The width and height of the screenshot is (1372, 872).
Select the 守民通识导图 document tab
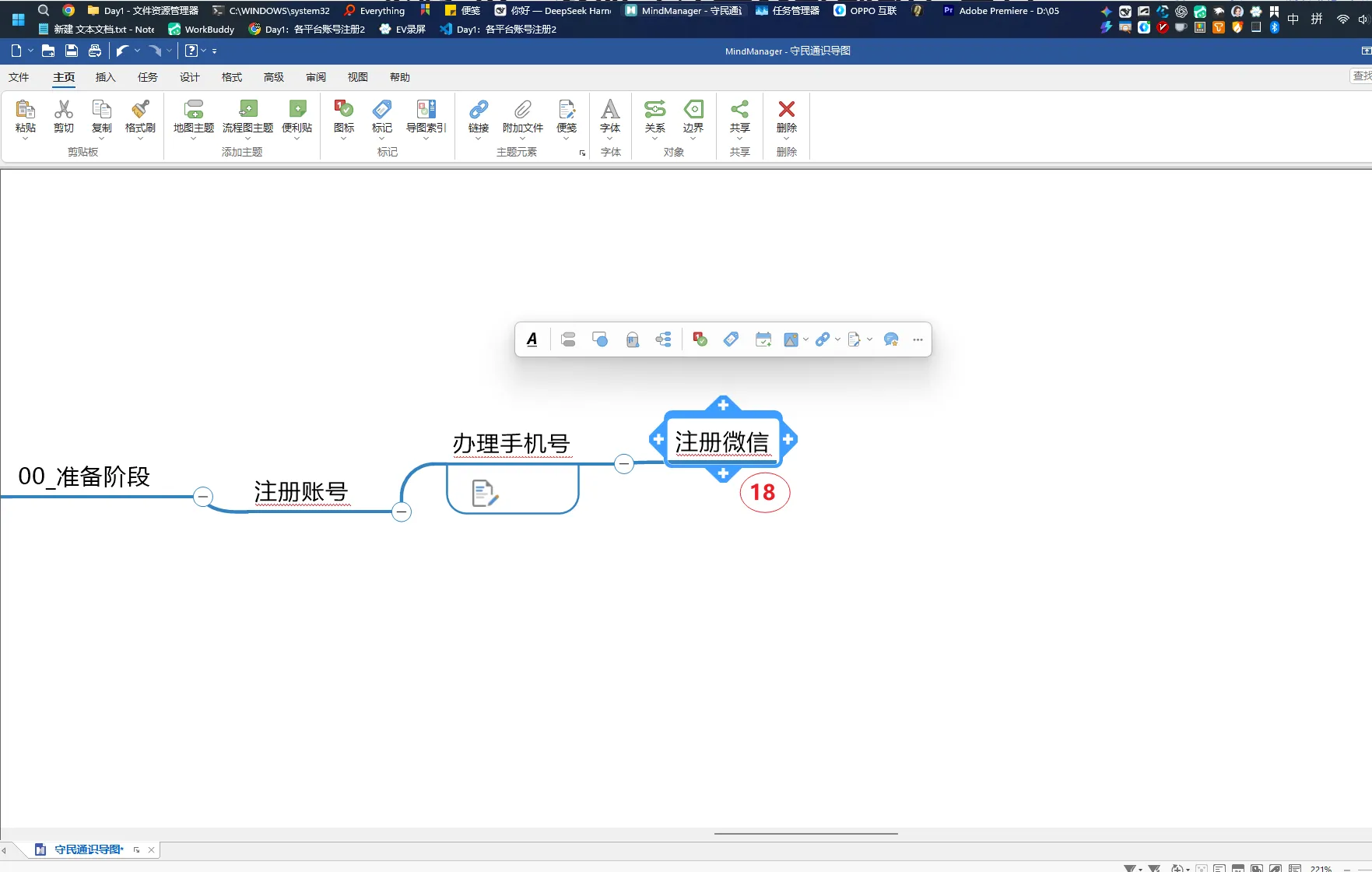[89, 849]
